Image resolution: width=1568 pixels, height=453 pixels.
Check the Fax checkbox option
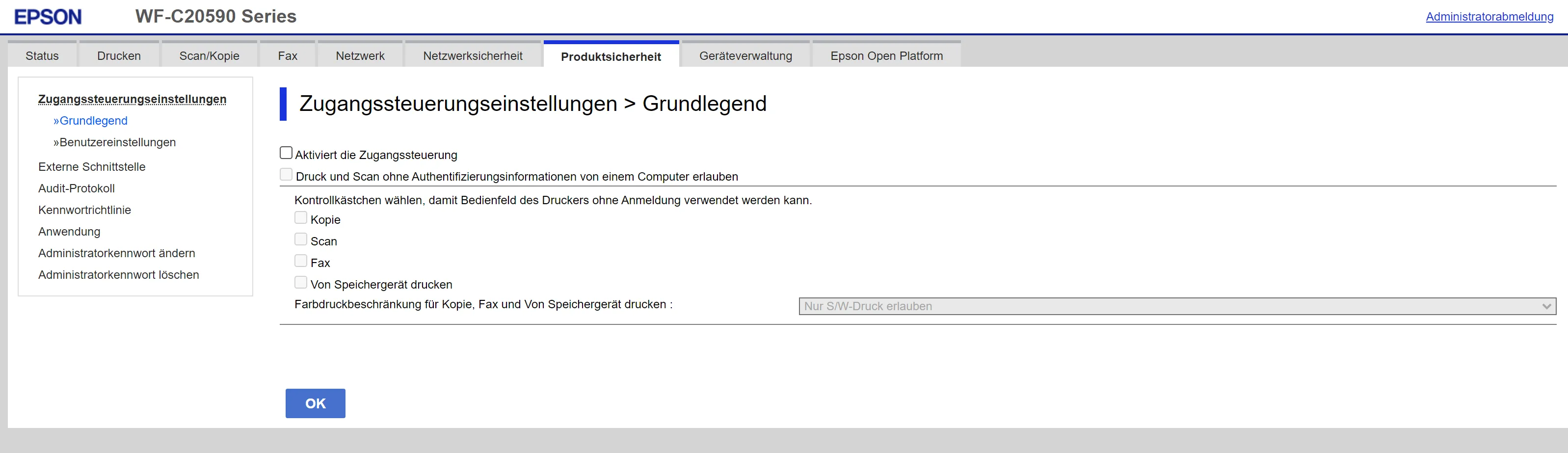point(301,261)
